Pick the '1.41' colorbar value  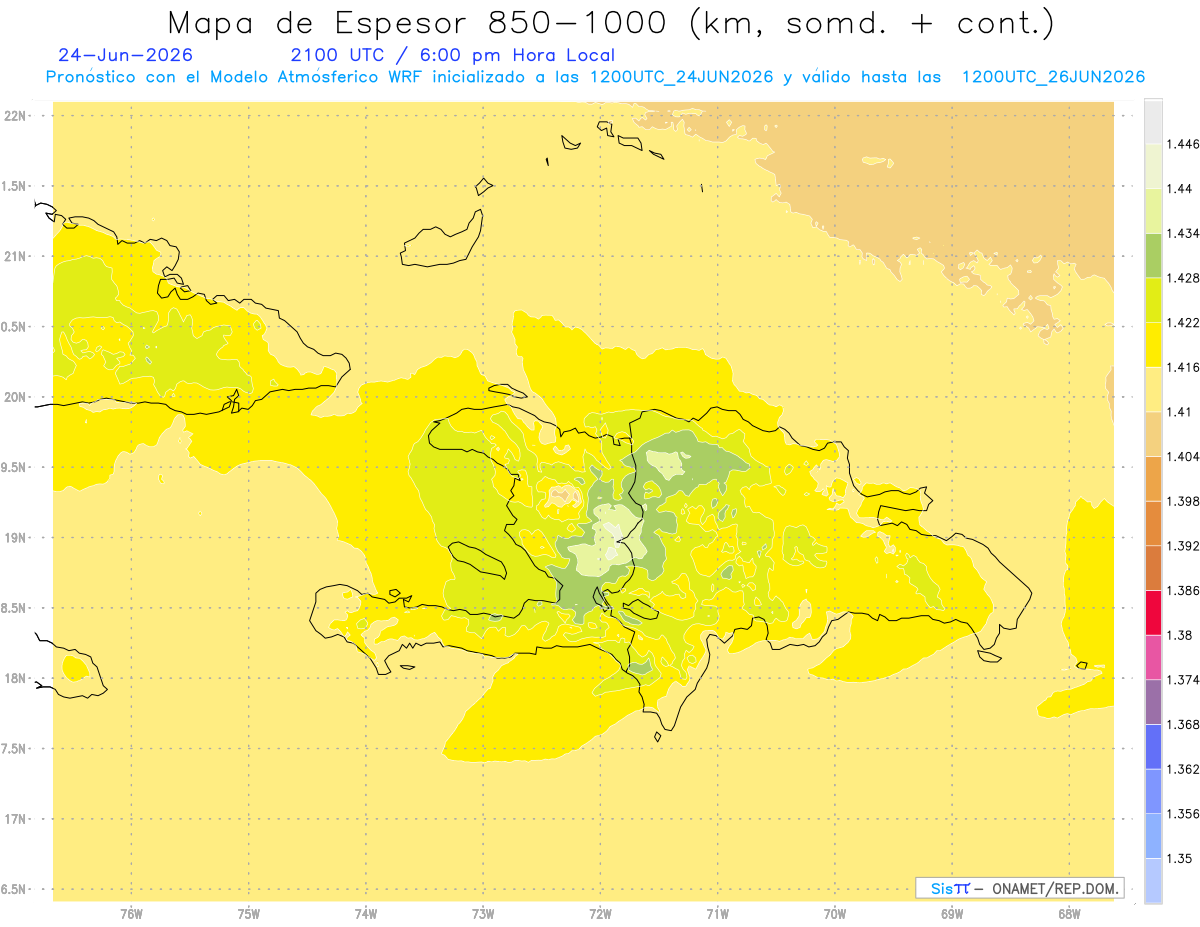1180,412
